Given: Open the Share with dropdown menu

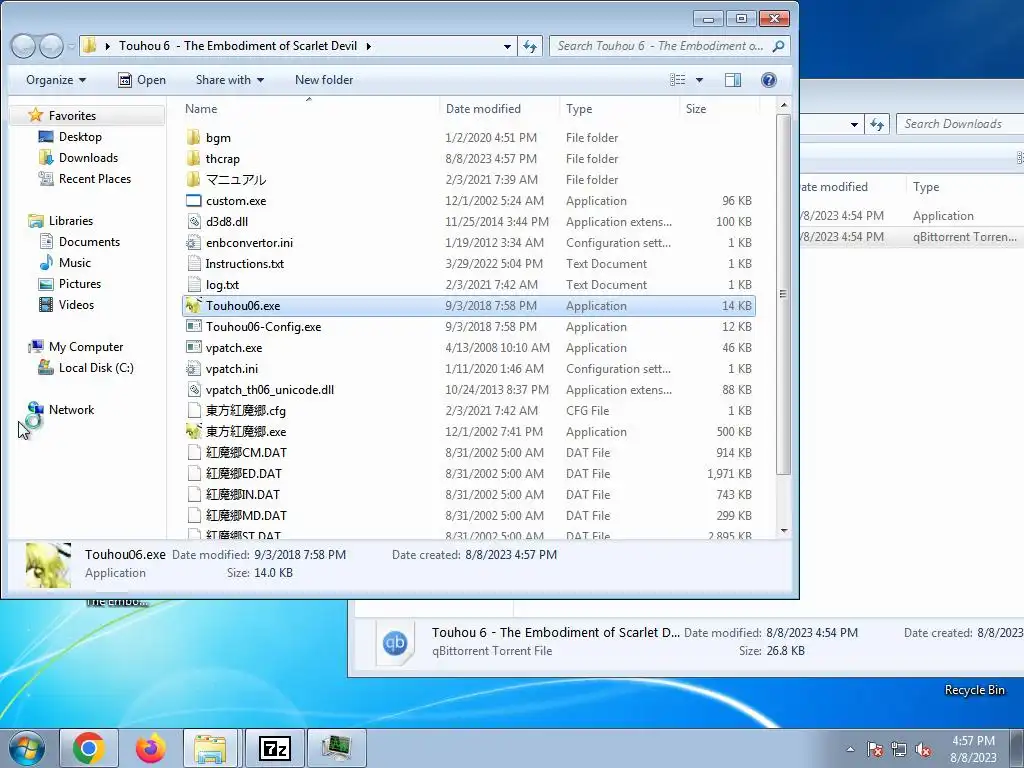Looking at the screenshot, I should 230,80.
